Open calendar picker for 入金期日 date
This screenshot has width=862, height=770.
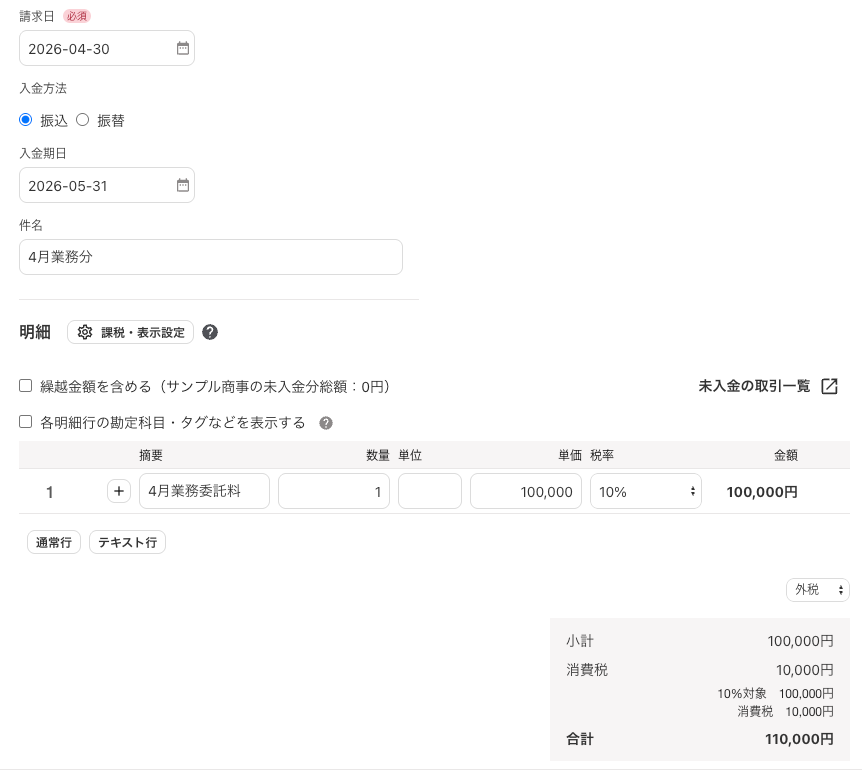183,185
